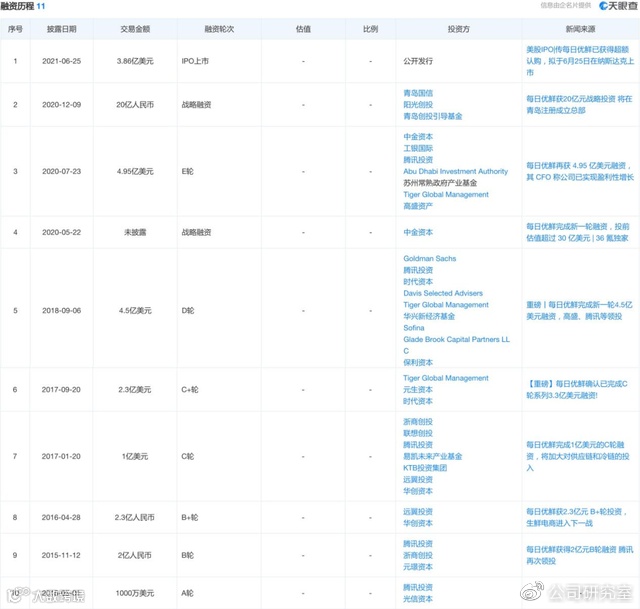Open the 工银国际 investor link

tap(418, 148)
